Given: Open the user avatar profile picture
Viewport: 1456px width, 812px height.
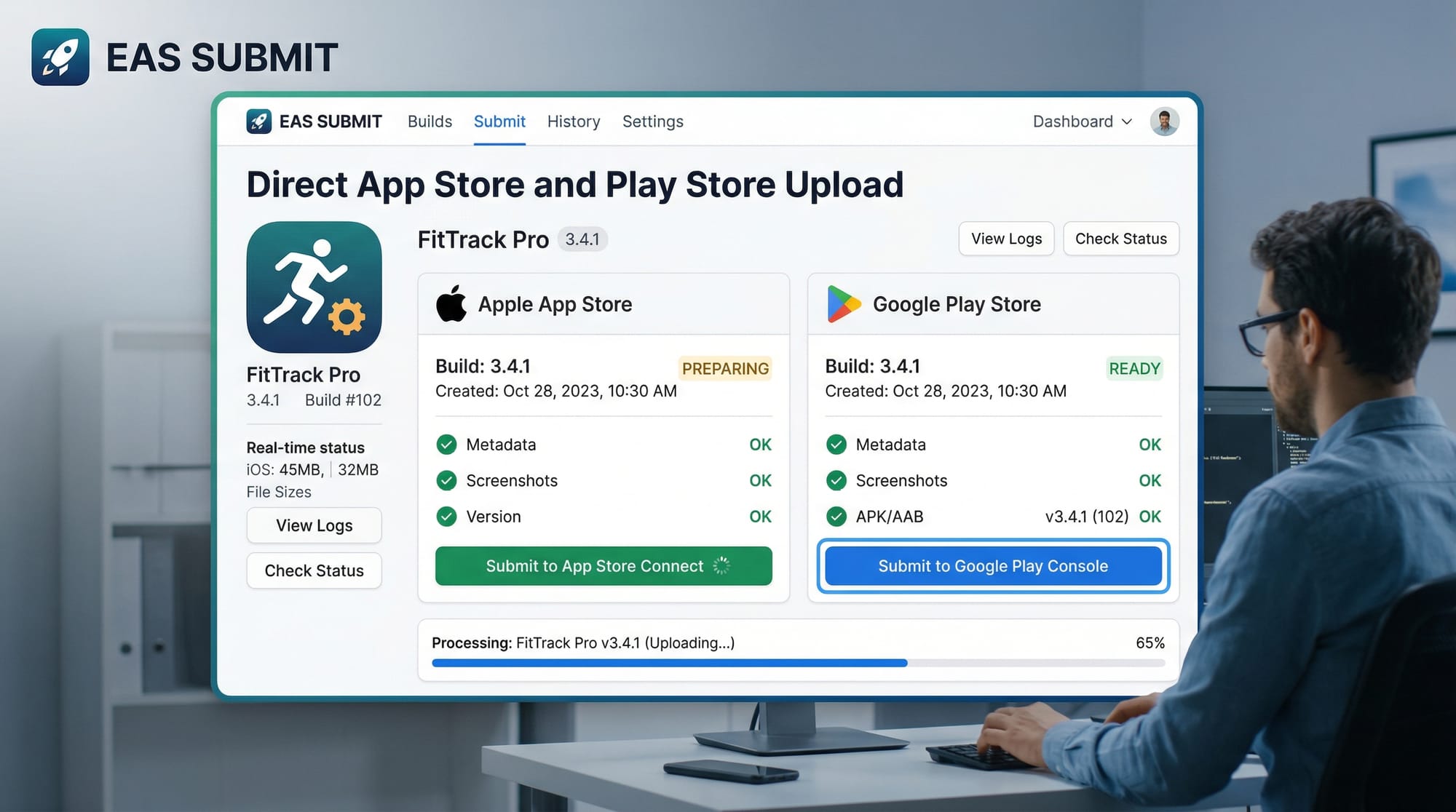Looking at the screenshot, I should (x=1164, y=122).
